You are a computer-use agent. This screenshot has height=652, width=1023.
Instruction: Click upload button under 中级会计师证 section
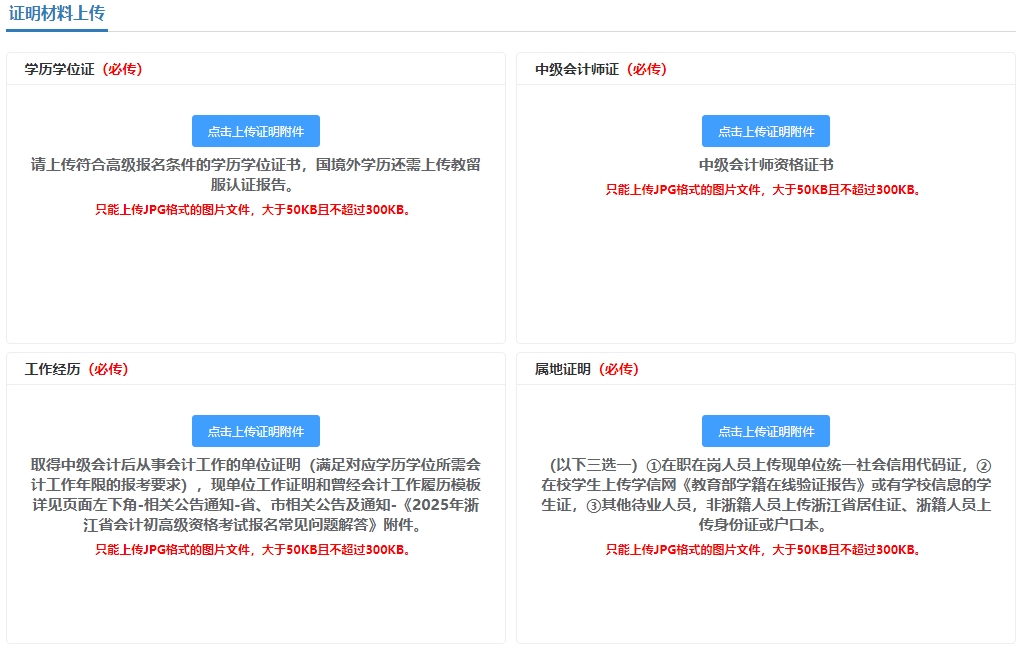765,130
